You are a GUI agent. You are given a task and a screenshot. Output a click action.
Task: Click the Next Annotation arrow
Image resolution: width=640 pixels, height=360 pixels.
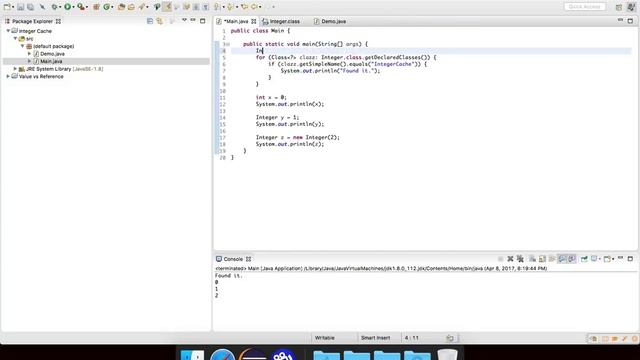tap(217, 7)
